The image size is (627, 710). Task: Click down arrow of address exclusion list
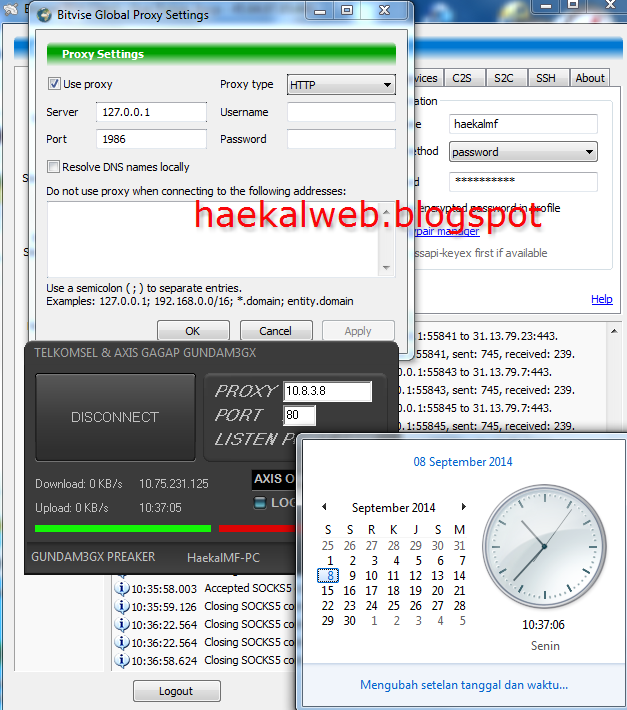(386, 268)
